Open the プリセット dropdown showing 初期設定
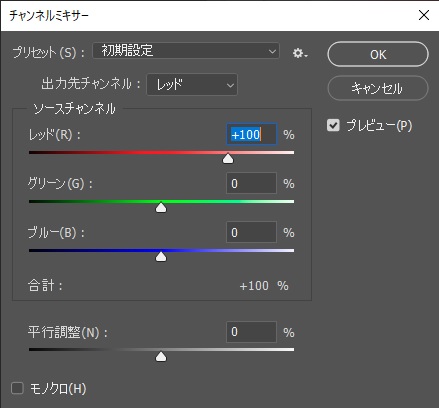439x408 pixels. [186, 51]
